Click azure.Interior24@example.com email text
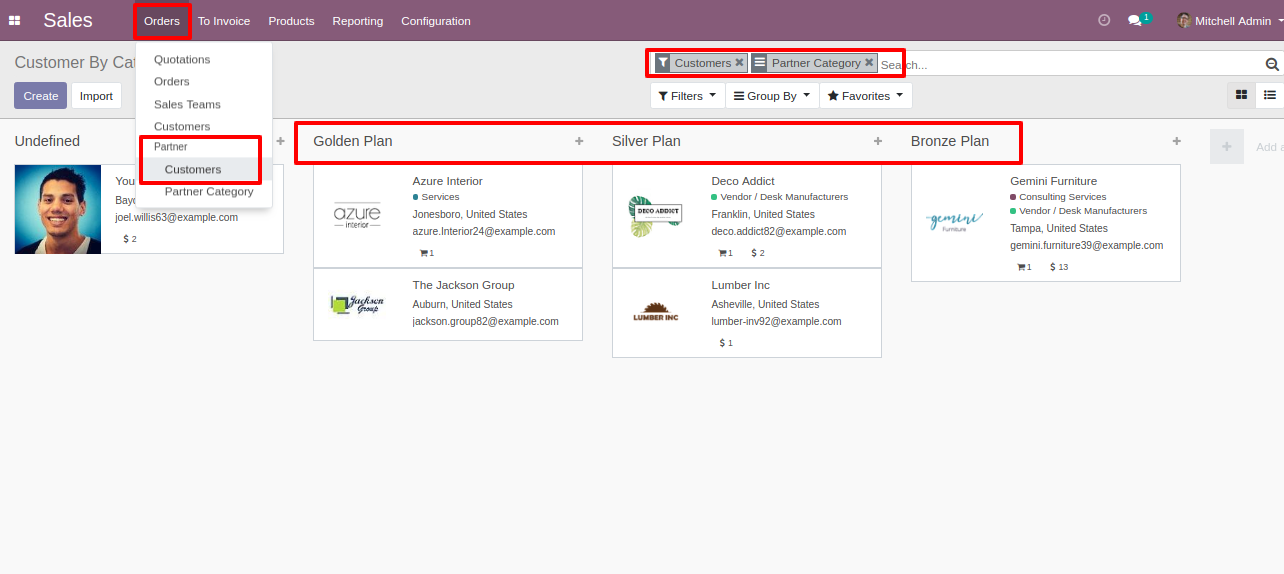1284x574 pixels. tap(484, 231)
